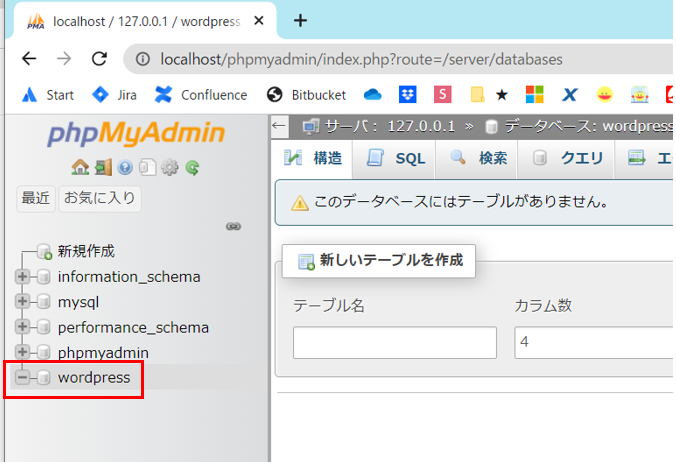Screen dimensions: 676x462
Task: Expand the mysql database node
Action: click(22, 302)
